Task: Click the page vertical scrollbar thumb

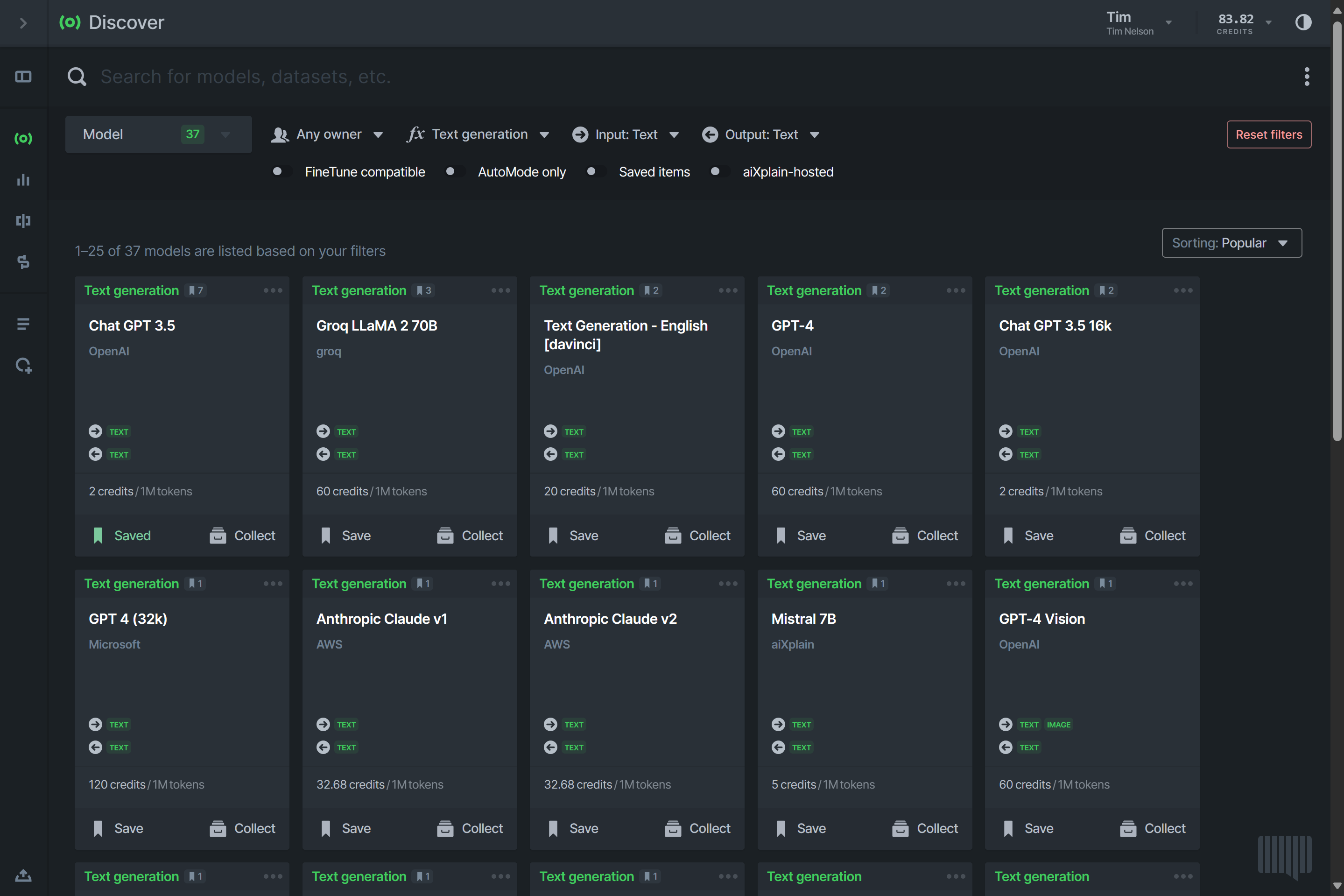Action: tap(1337, 232)
